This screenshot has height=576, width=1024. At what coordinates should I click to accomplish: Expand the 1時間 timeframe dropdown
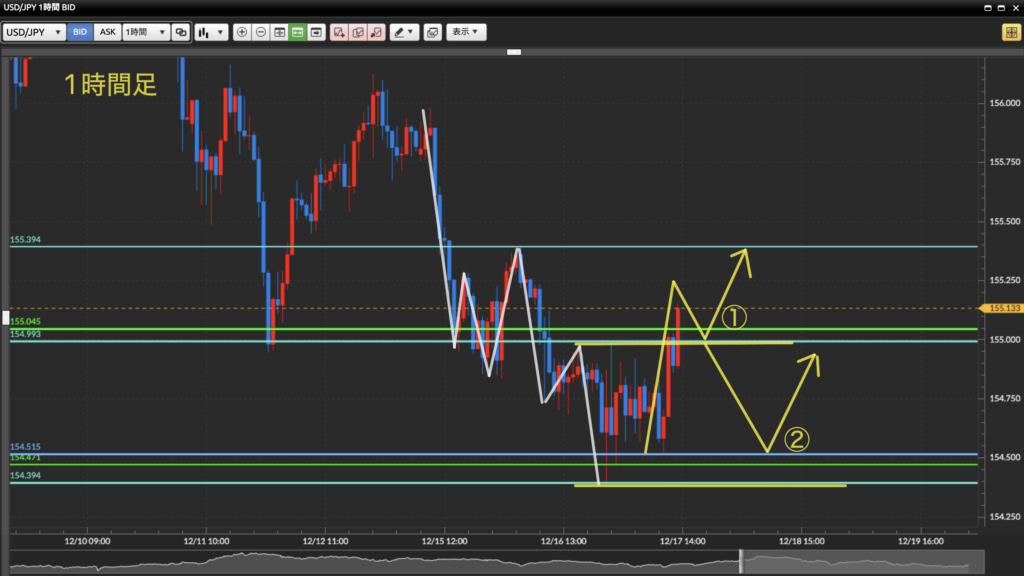(x=145, y=32)
